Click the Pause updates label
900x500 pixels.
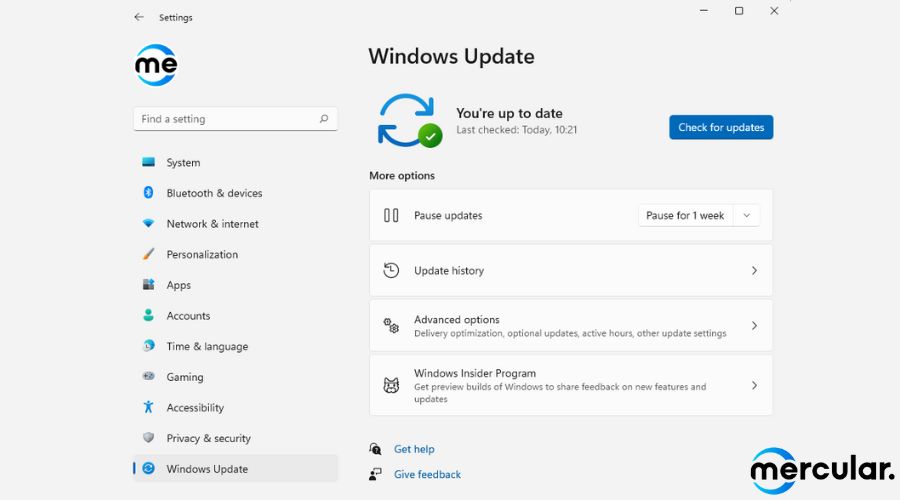(448, 215)
